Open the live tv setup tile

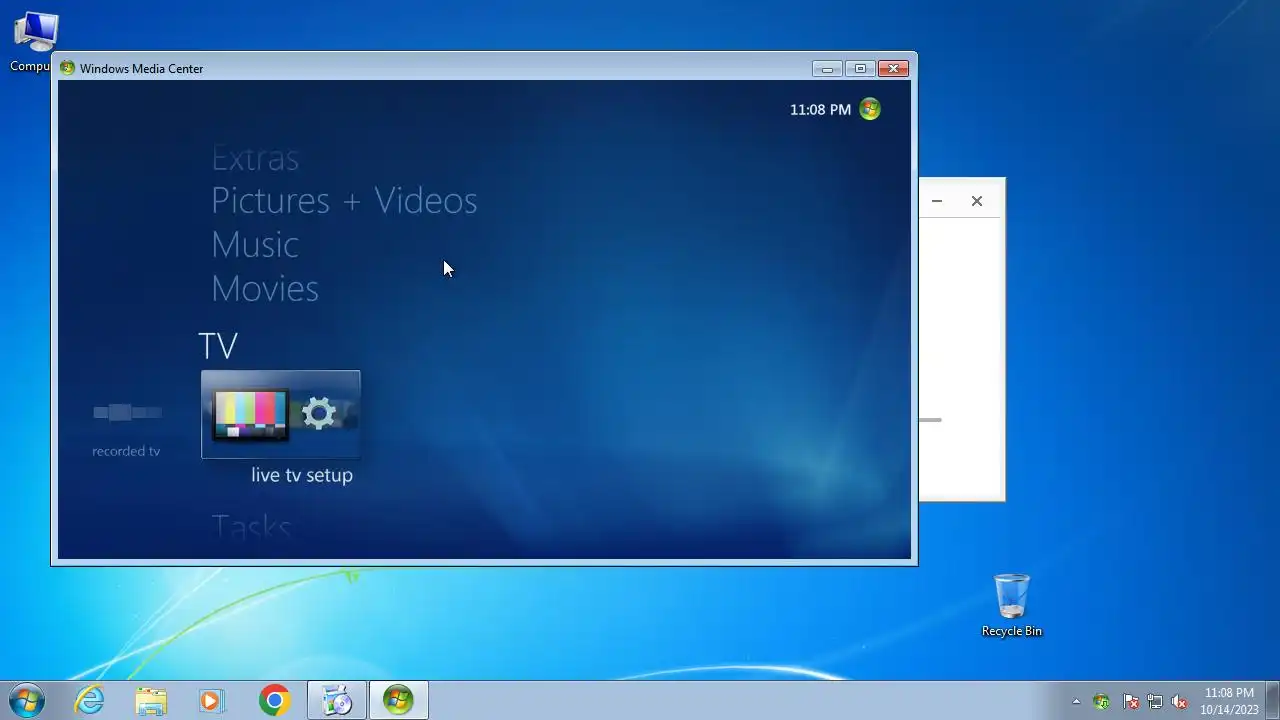click(281, 414)
